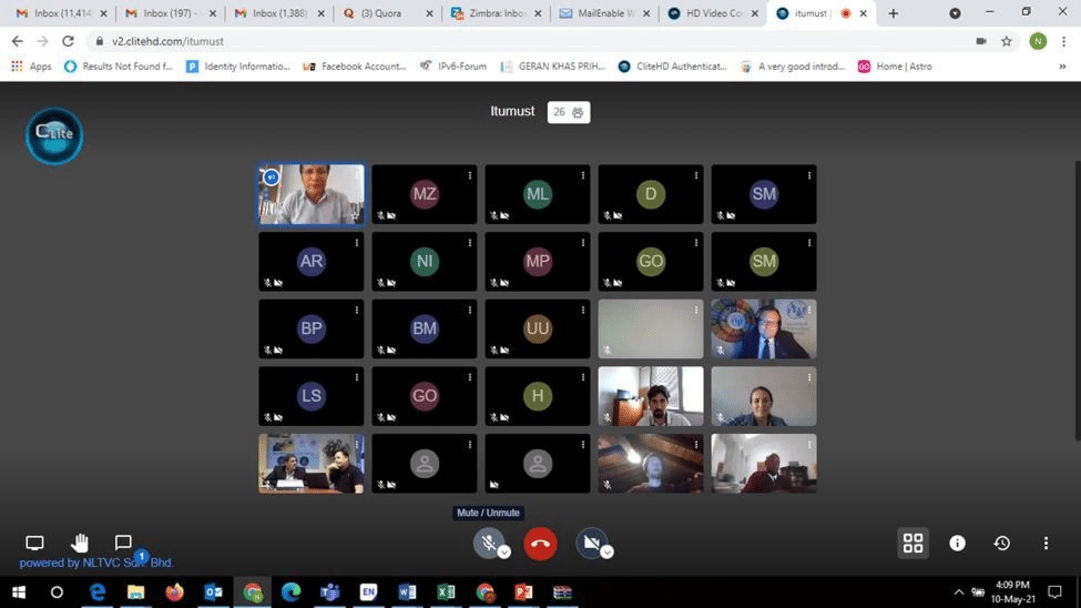The height and width of the screenshot is (608, 1081).
Task: Open MZ participant tile options menu
Action: tap(469, 176)
